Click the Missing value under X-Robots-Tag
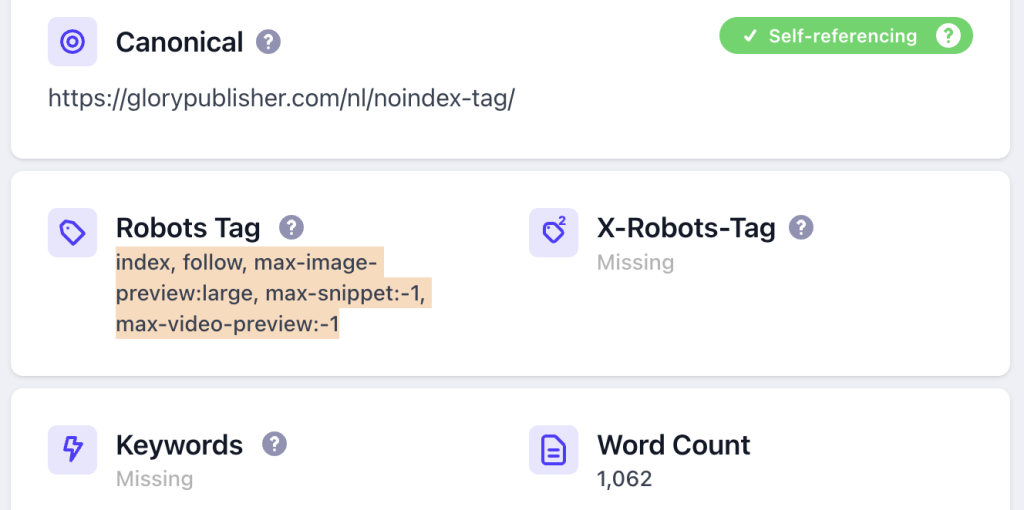This screenshot has height=510, width=1024. pyautogui.click(x=635, y=263)
